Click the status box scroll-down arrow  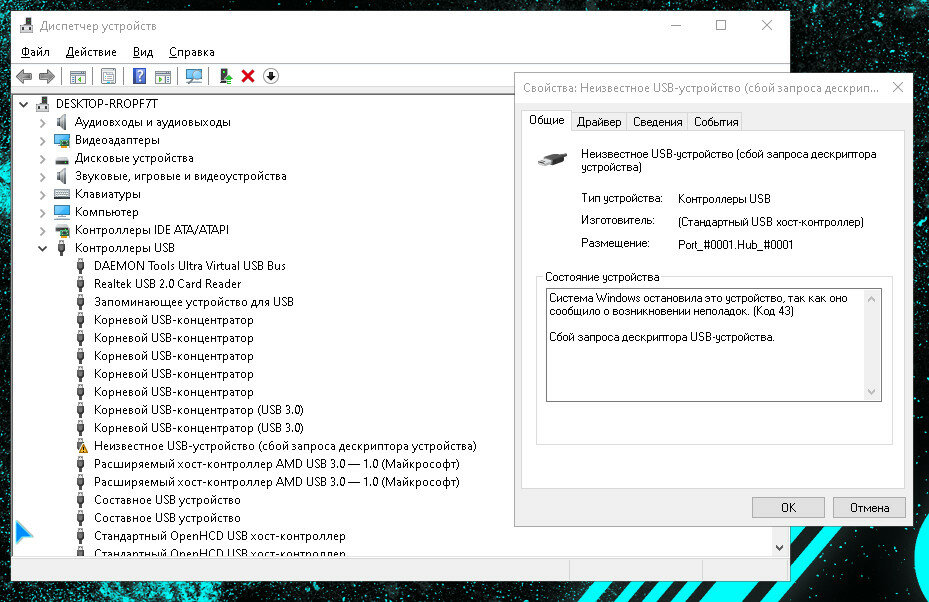871,391
